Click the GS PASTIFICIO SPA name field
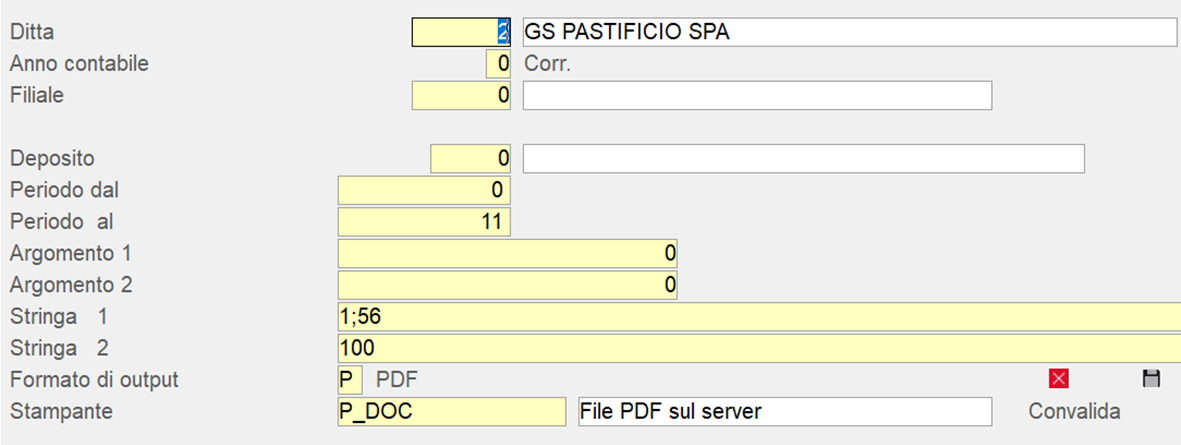The image size is (1181, 445). (849, 32)
